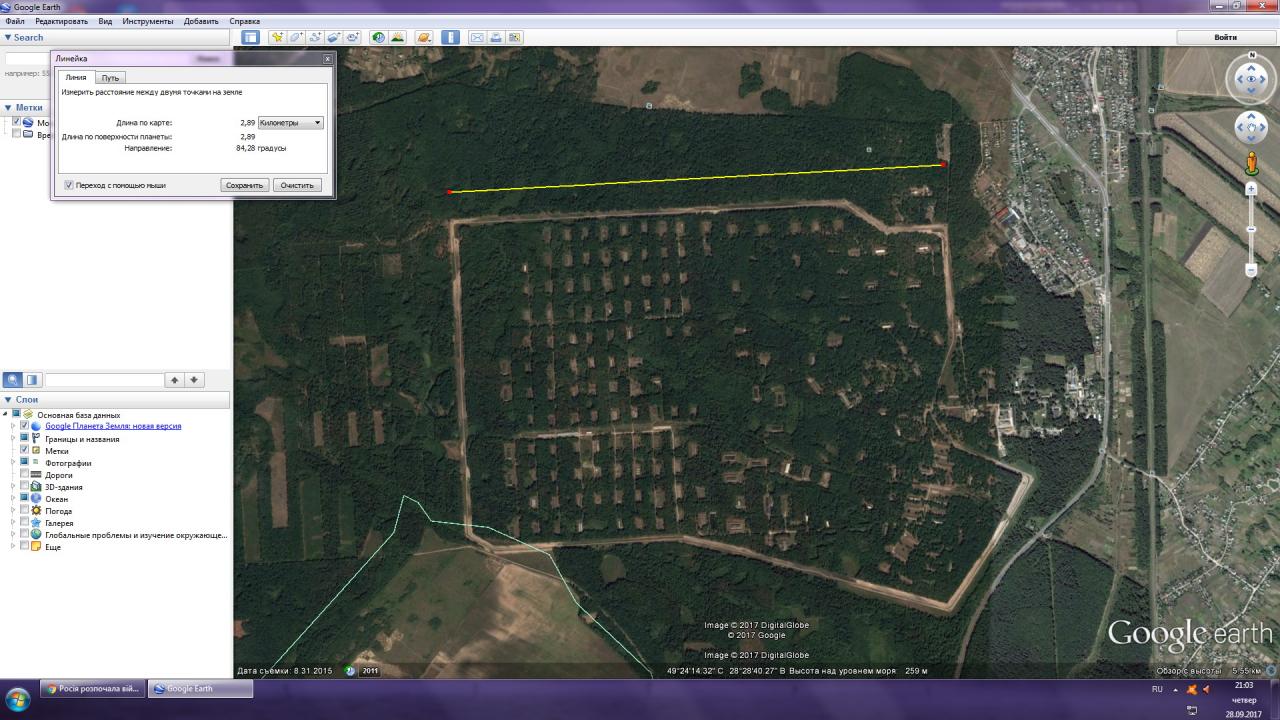Collapse the Слои panel
The image size is (1280, 720).
8,400
